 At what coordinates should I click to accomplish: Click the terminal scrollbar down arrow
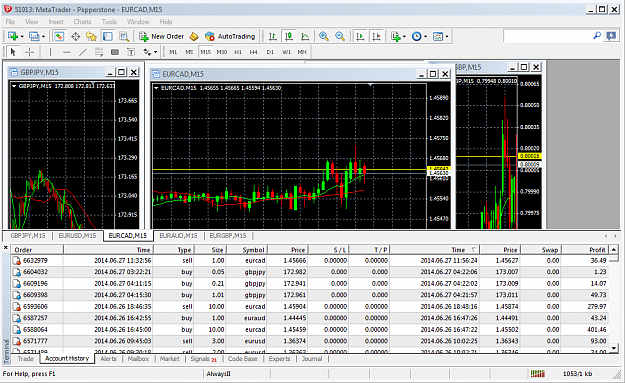tap(614, 348)
